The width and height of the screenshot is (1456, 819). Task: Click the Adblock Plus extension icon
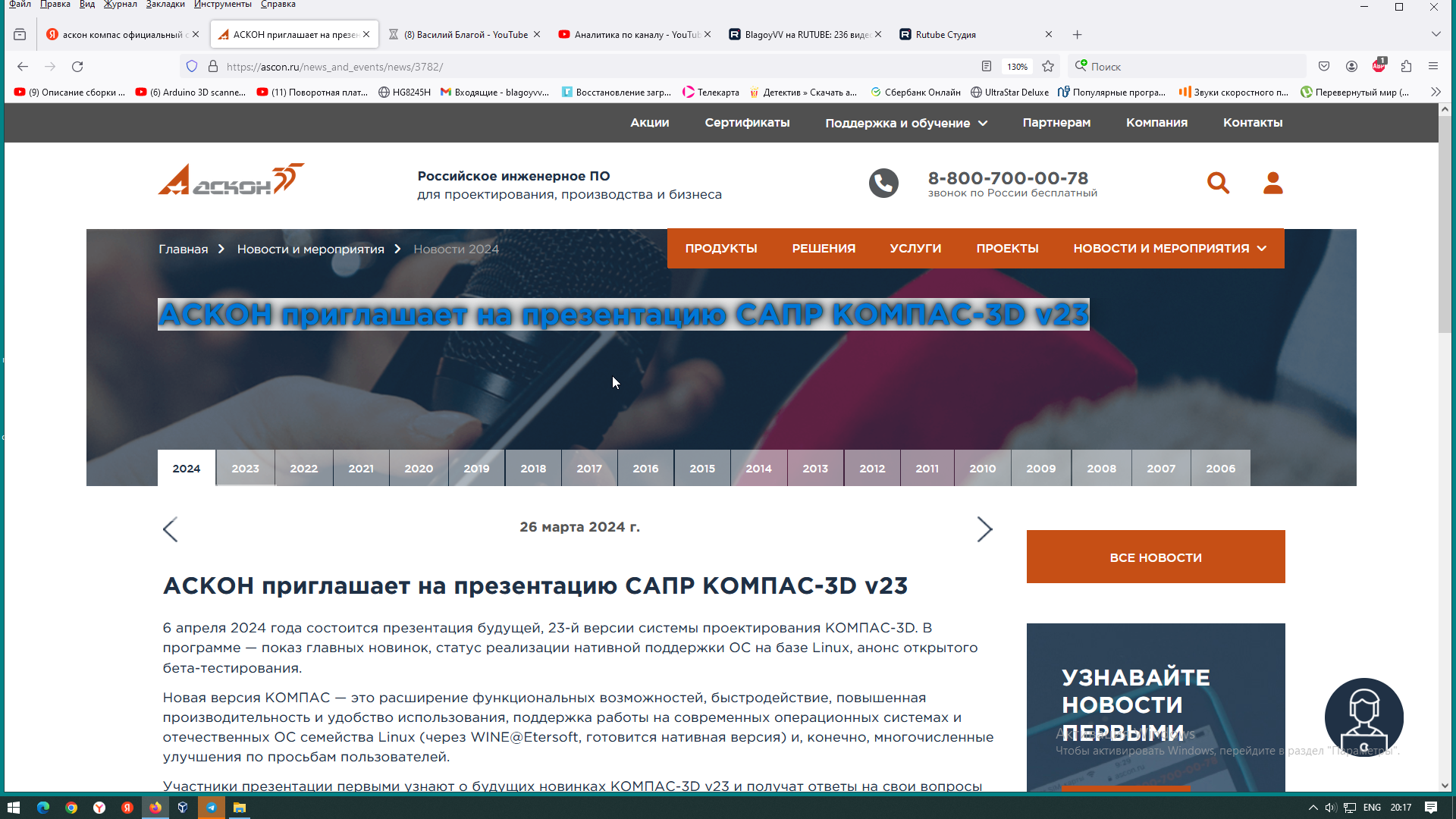click(x=1379, y=67)
